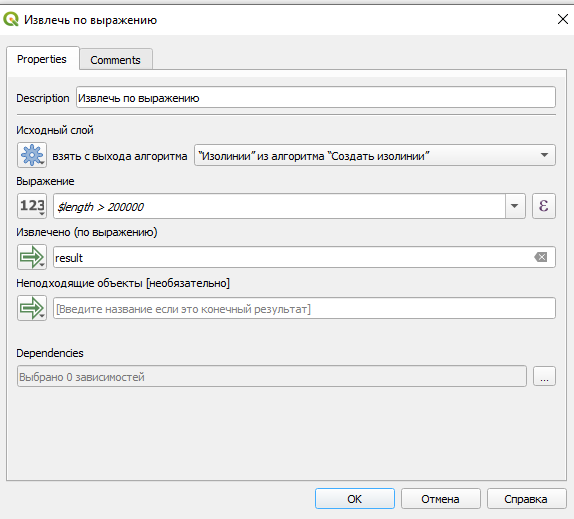The width and height of the screenshot is (574, 519).
Task: Confirm dialog with OK button
Action: pos(355,499)
